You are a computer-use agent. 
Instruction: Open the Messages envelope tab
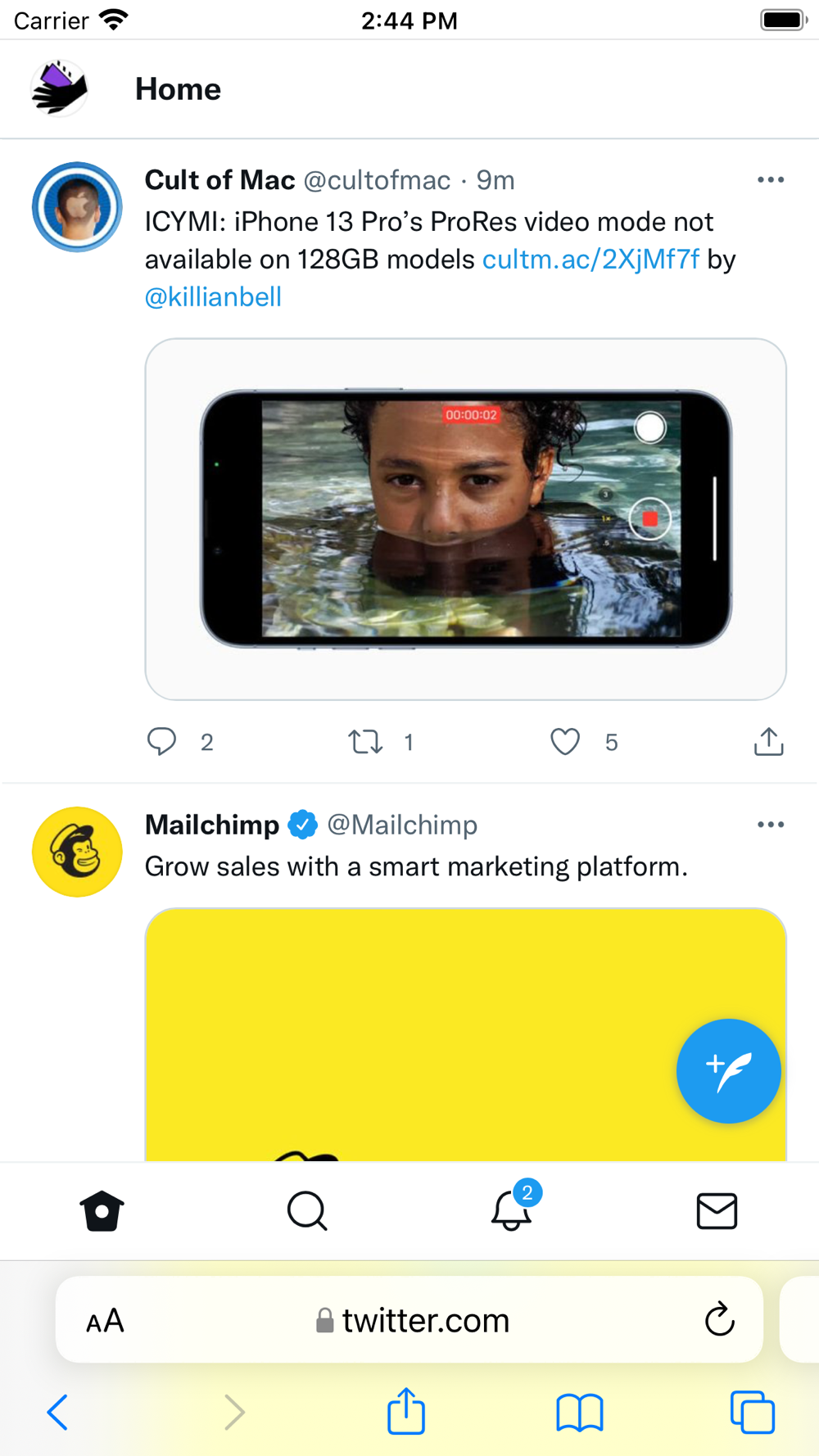pyautogui.click(x=717, y=1211)
